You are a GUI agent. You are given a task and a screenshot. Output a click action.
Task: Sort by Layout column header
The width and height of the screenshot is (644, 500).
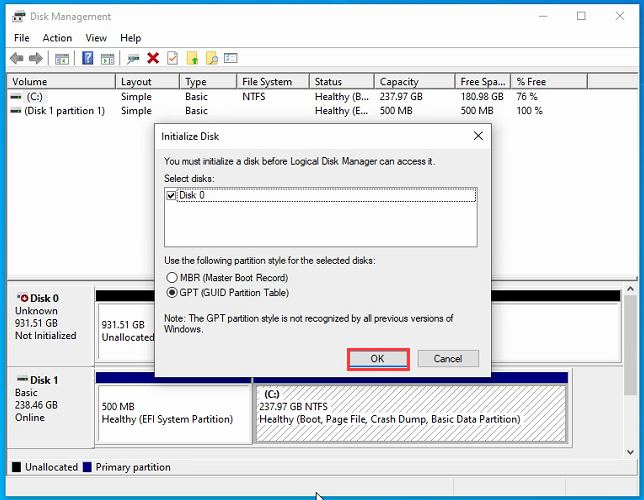(x=148, y=81)
